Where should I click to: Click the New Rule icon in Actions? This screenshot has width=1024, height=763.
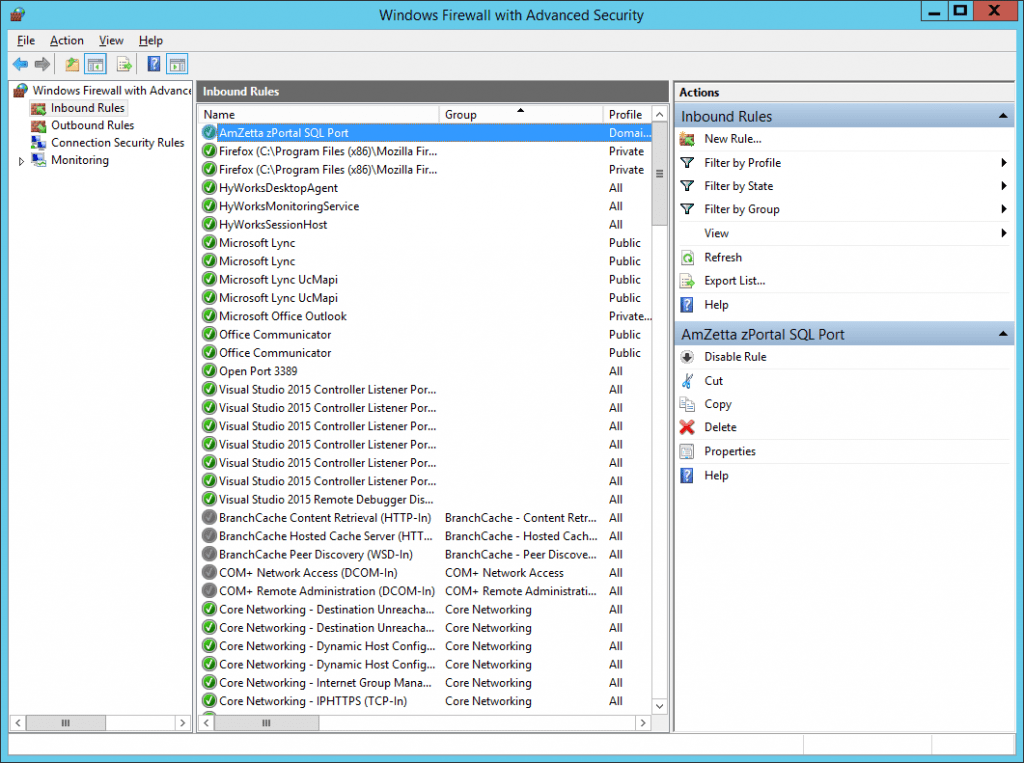[687, 138]
